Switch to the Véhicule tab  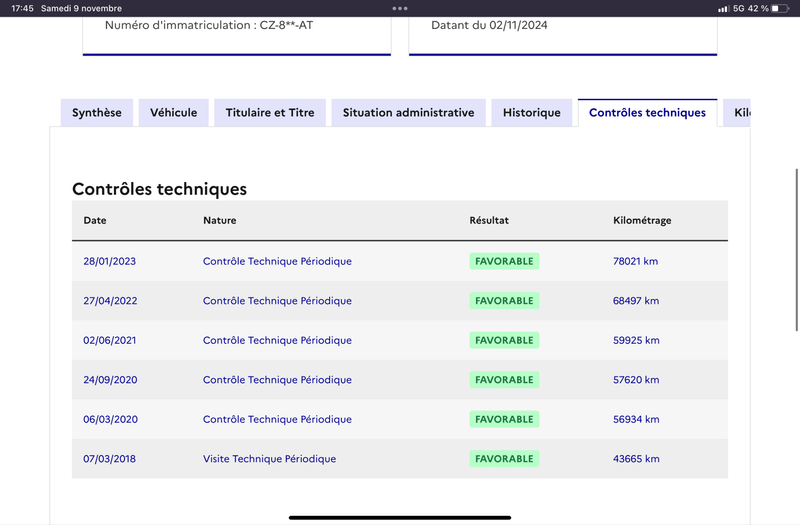173,113
